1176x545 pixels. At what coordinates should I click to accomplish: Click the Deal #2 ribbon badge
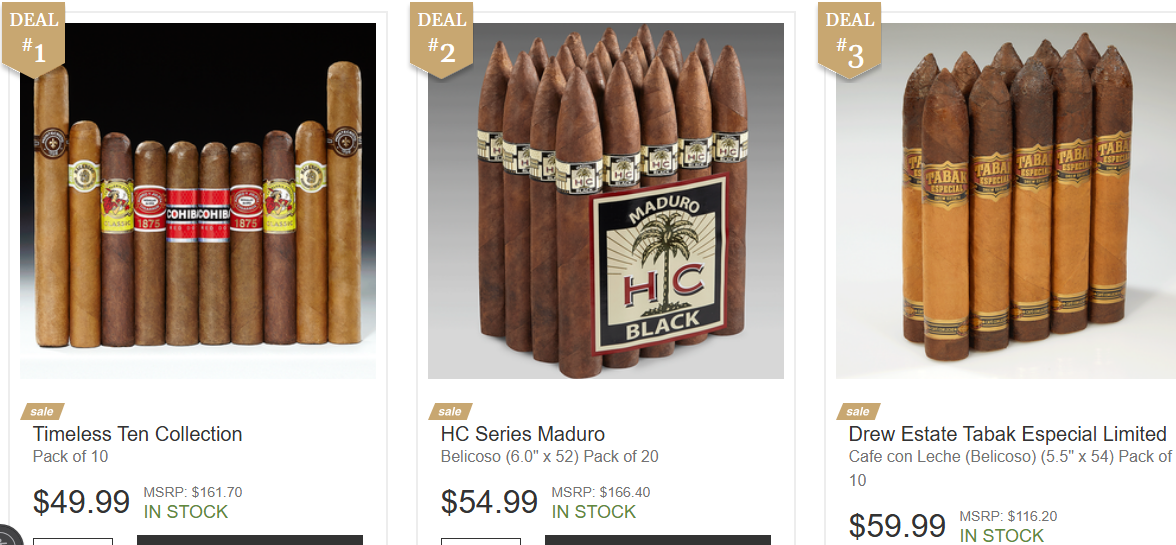click(x=442, y=37)
